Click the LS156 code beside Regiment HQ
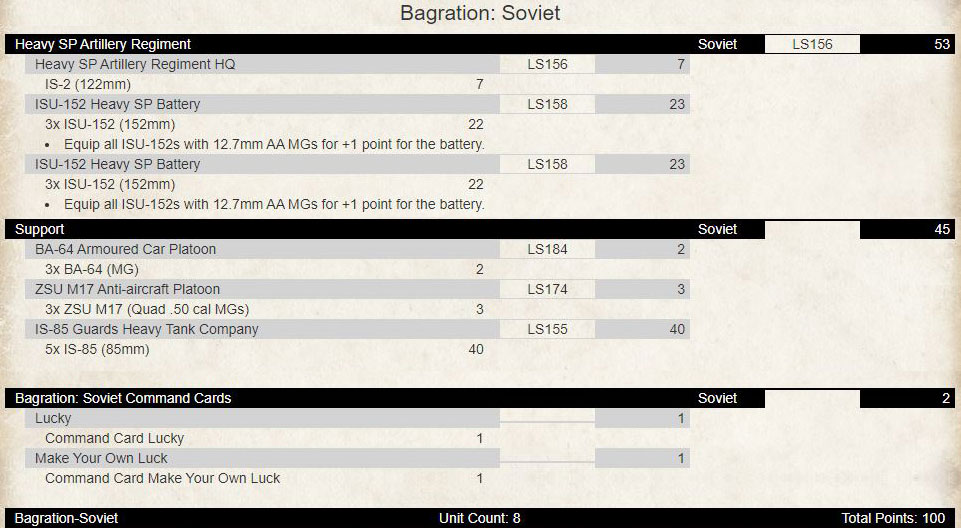This screenshot has width=961, height=528. click(547, 64)
